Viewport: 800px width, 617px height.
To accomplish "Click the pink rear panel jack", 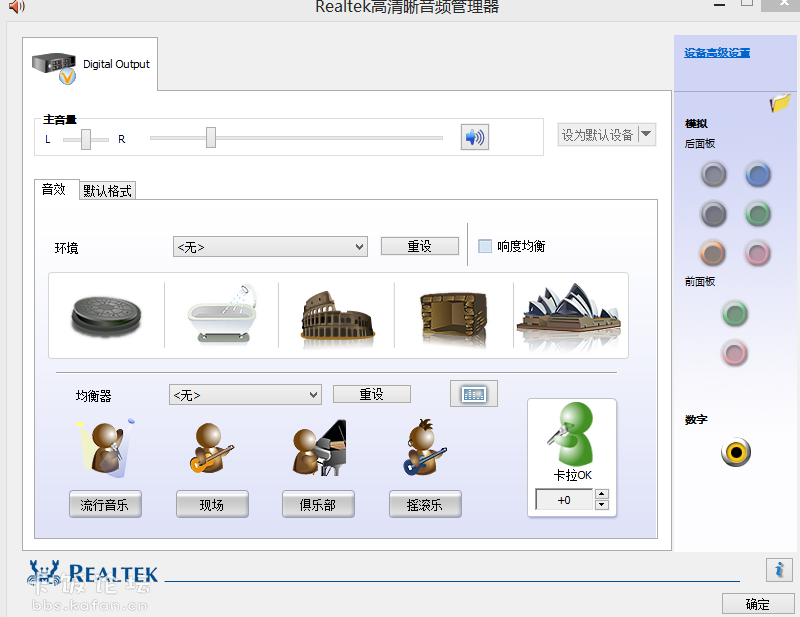I will coord(758,253).
